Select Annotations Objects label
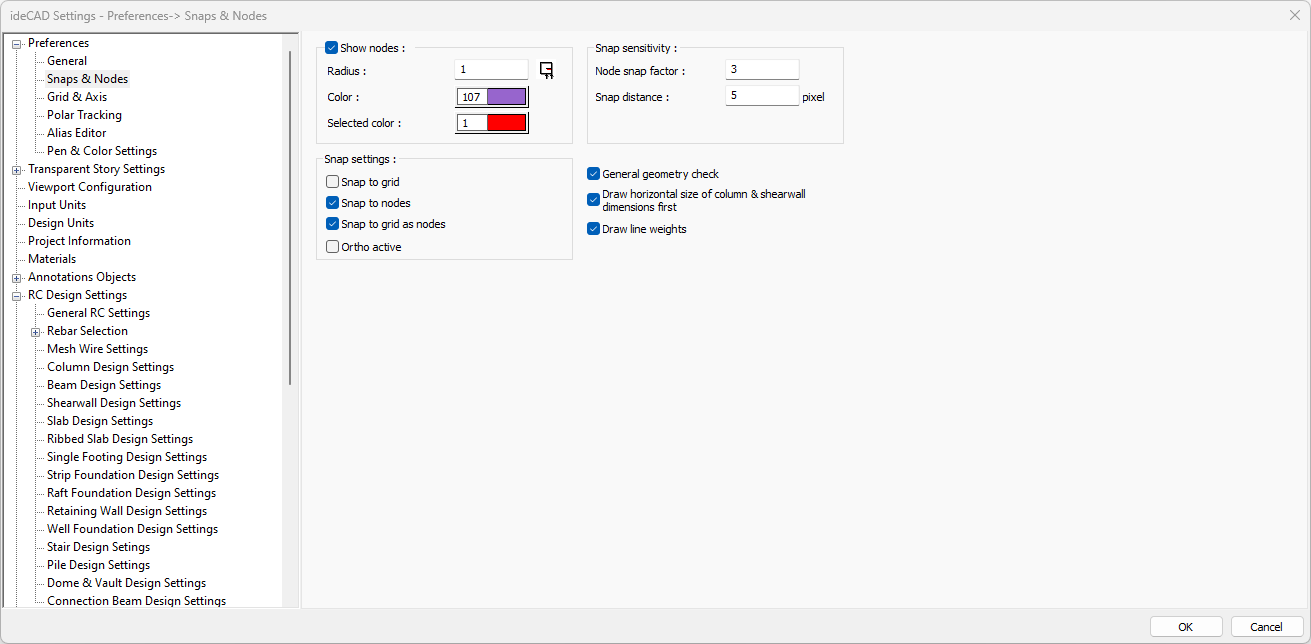1311x644 pixels. [x=82, y=277]
